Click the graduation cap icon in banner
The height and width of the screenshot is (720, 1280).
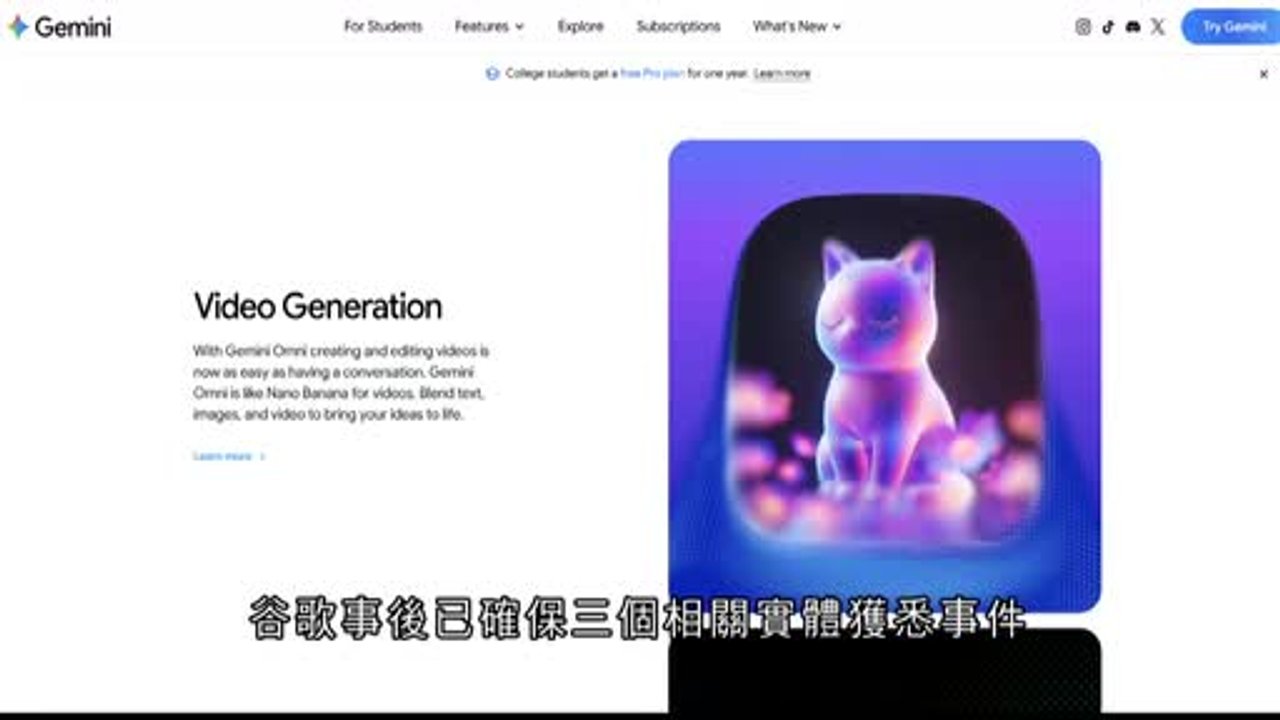[492, 73]
